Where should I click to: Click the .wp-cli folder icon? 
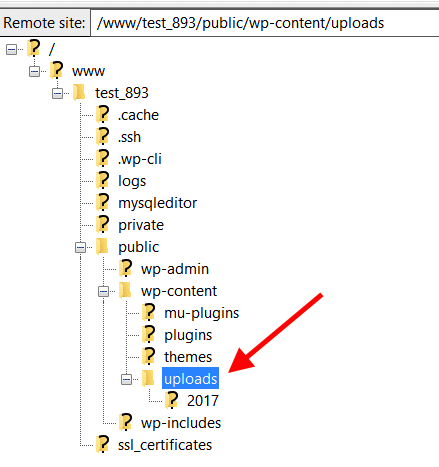(103, 158)
